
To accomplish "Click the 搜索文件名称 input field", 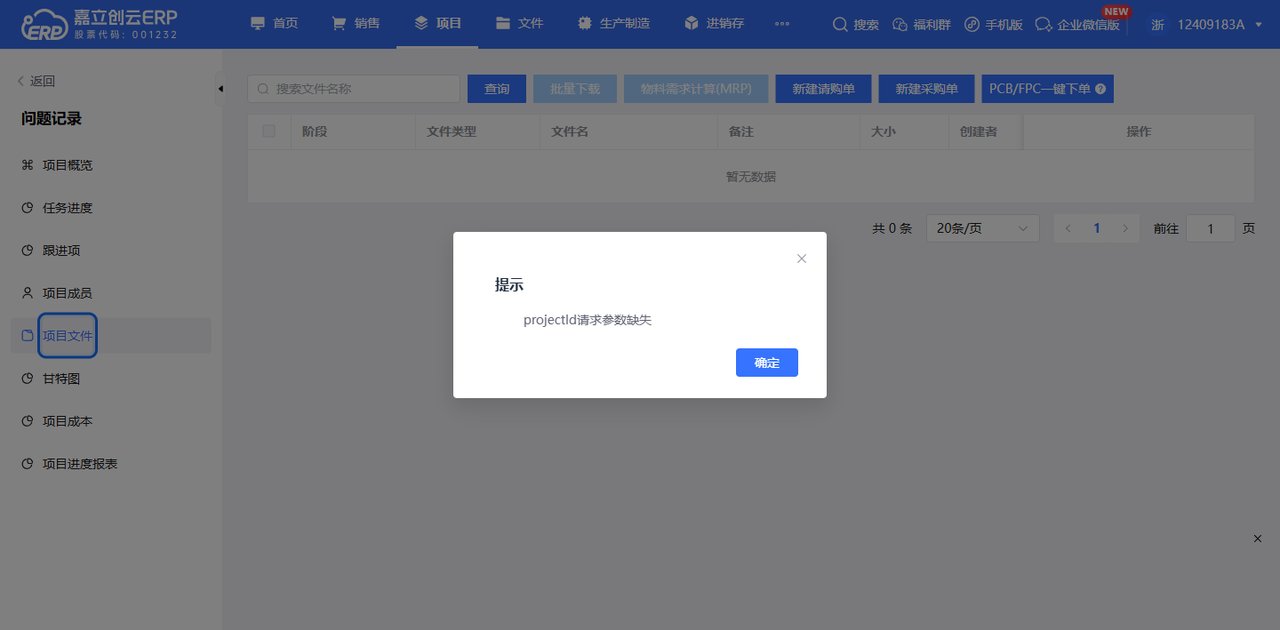I will coord(354,89).
